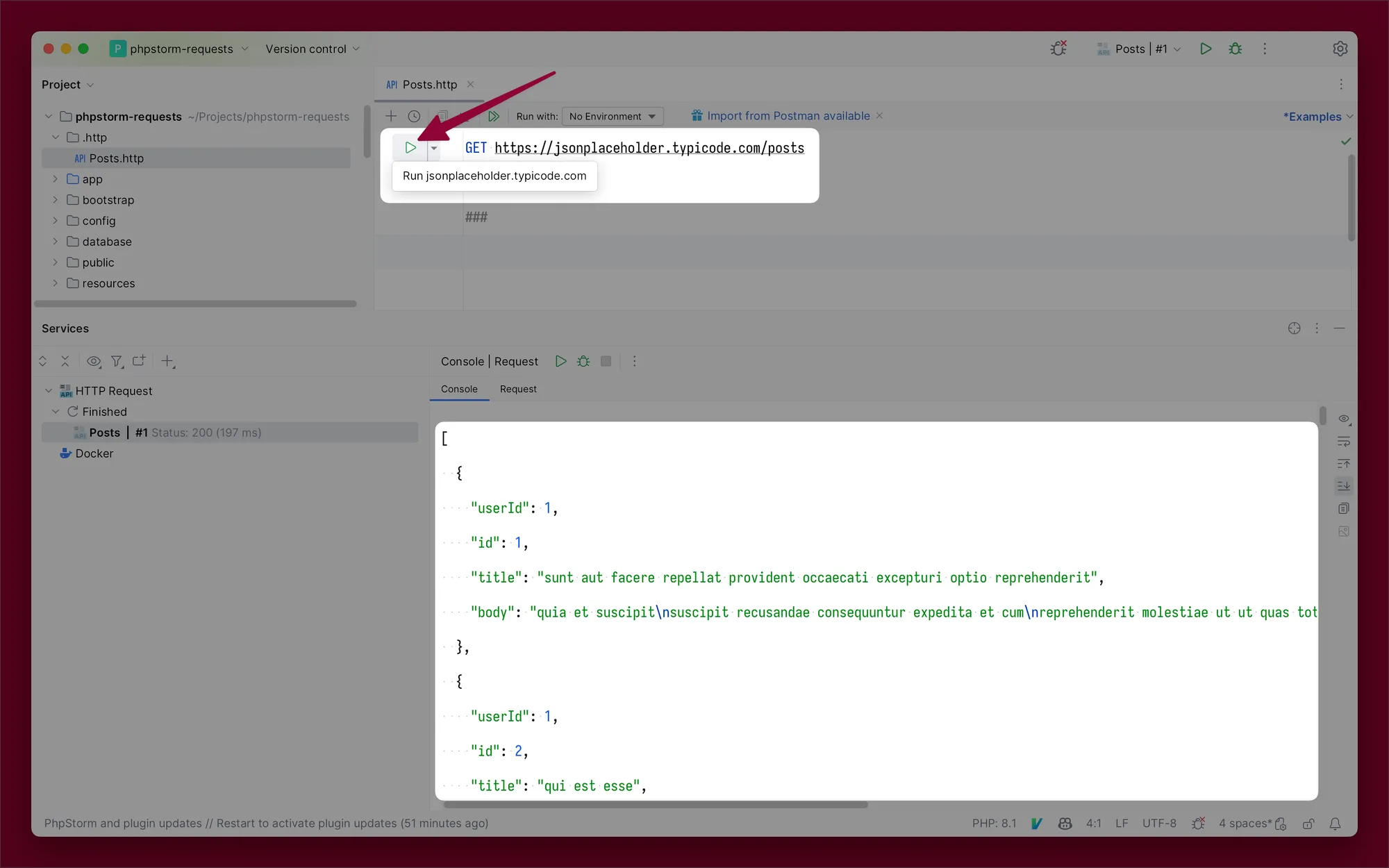The height and width of the screenshot is (868, 1389).
Task: Click the PHP debug listener icon in the top toolbar
Action: pyautogui.click(x=1058, y=49)
